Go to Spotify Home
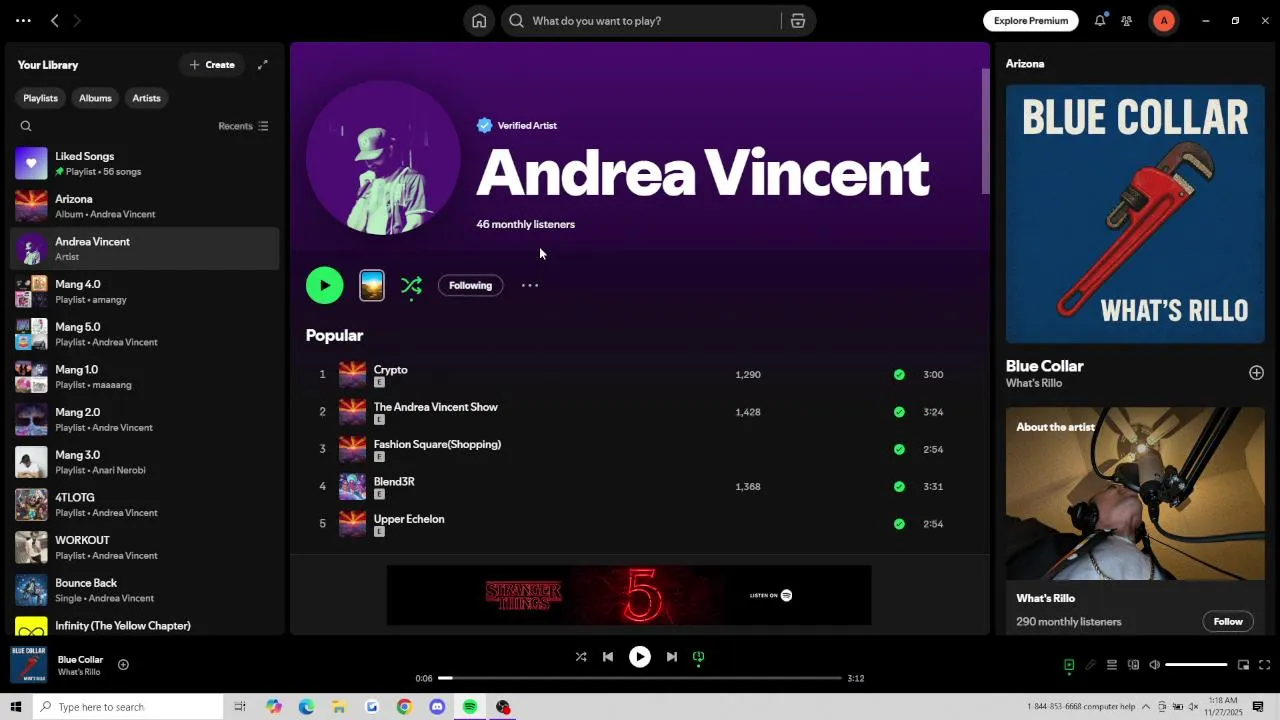Screen dimensions: 1280x720 click(479, 21)
